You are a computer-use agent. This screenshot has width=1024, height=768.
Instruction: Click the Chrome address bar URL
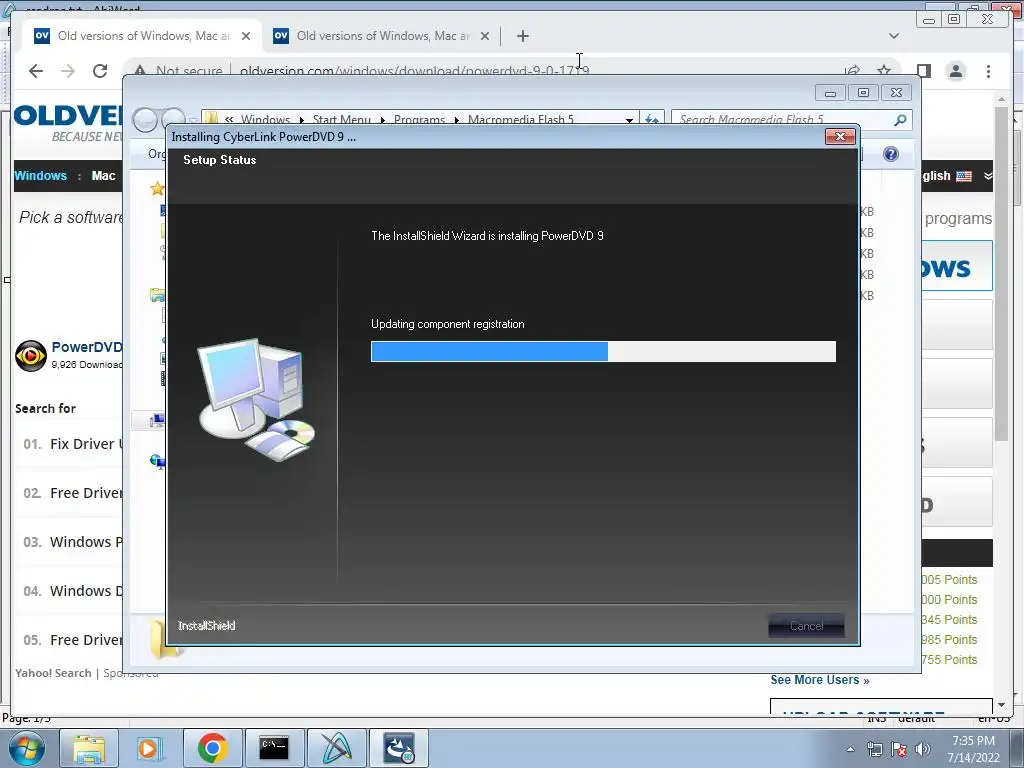pyautogui.click(x=415, y=71)
